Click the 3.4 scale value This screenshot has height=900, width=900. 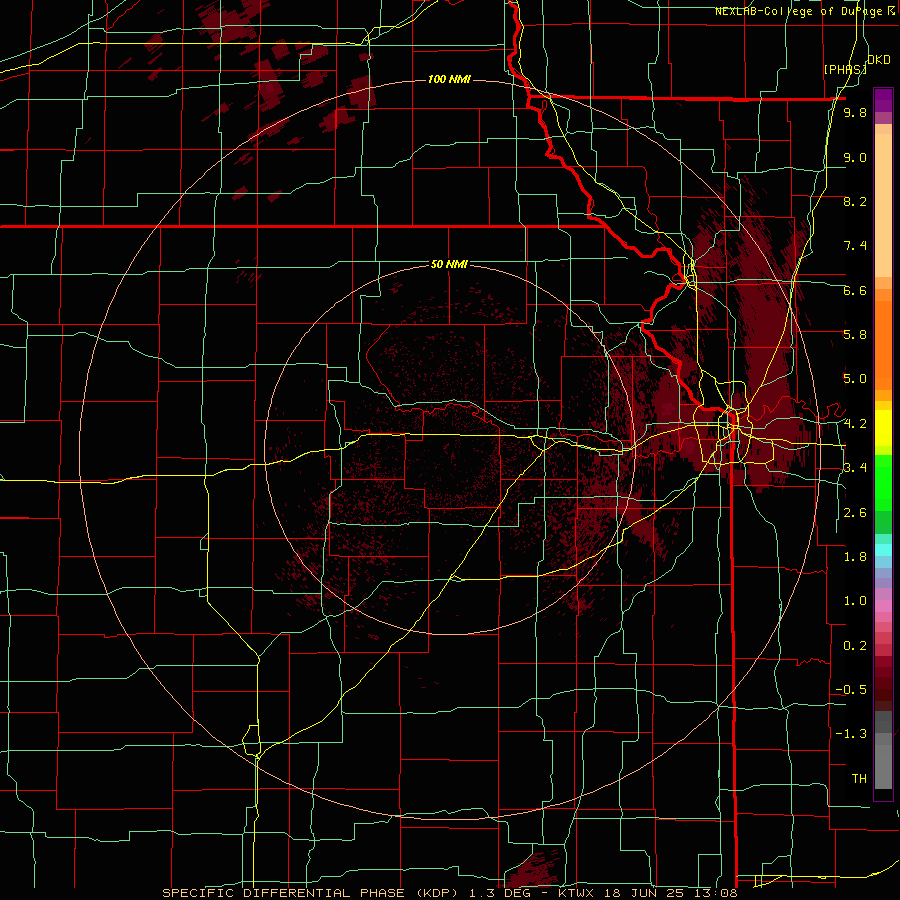click(855, 467)
